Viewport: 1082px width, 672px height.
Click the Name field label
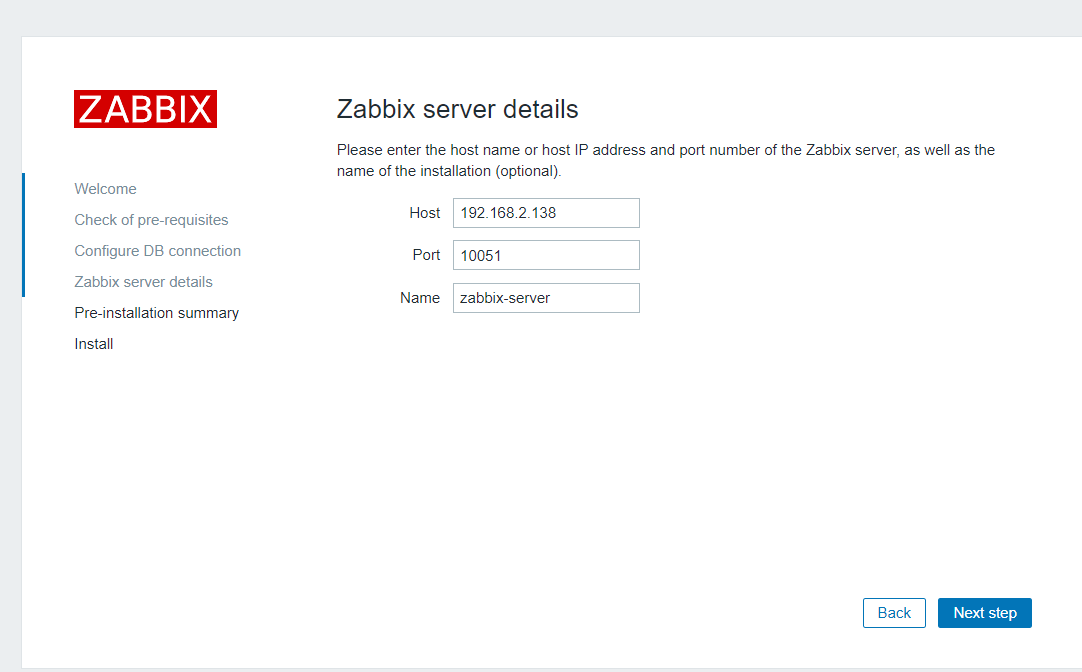pos(420,298)
